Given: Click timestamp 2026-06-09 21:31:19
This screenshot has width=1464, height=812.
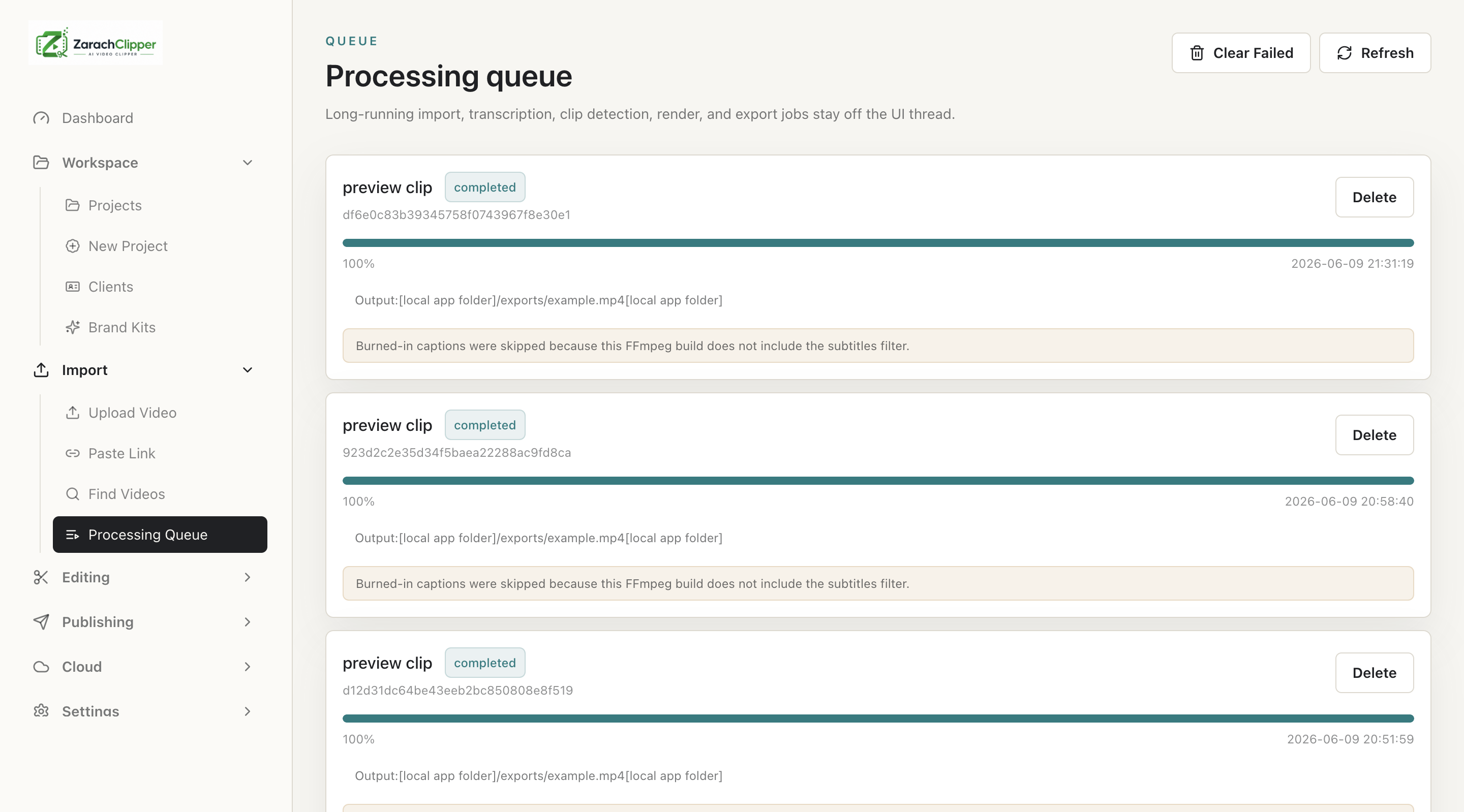Looking at the screenshot, I should tap(1352, 264).
